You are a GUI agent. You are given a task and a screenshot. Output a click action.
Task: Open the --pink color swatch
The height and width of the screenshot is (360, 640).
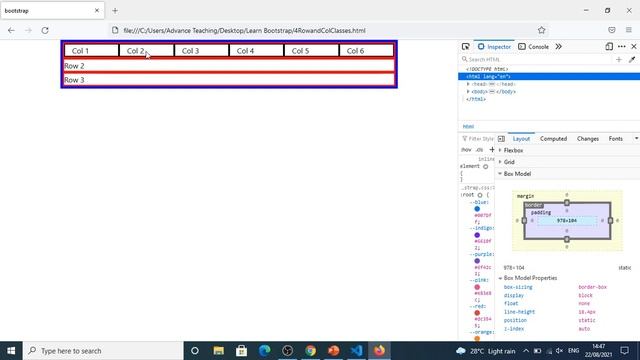(x=477, y=287)
